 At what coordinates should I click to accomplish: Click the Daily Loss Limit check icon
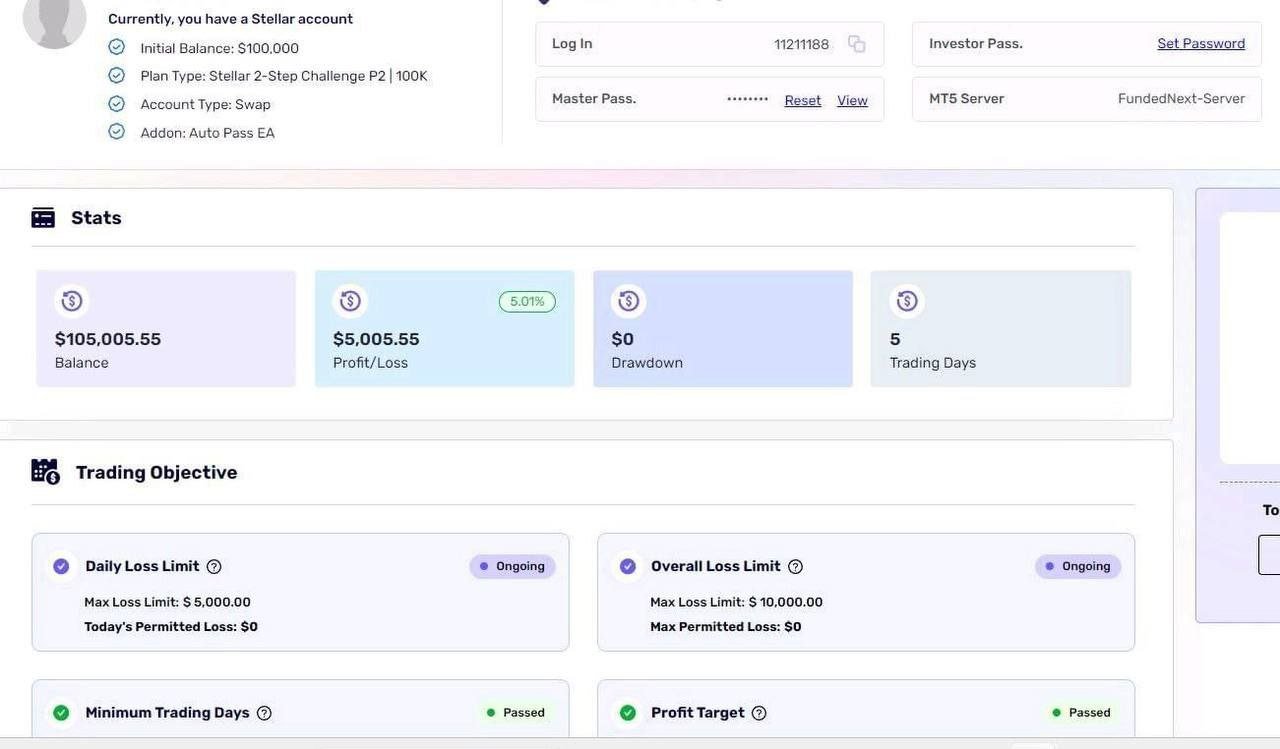pos(61,567)
